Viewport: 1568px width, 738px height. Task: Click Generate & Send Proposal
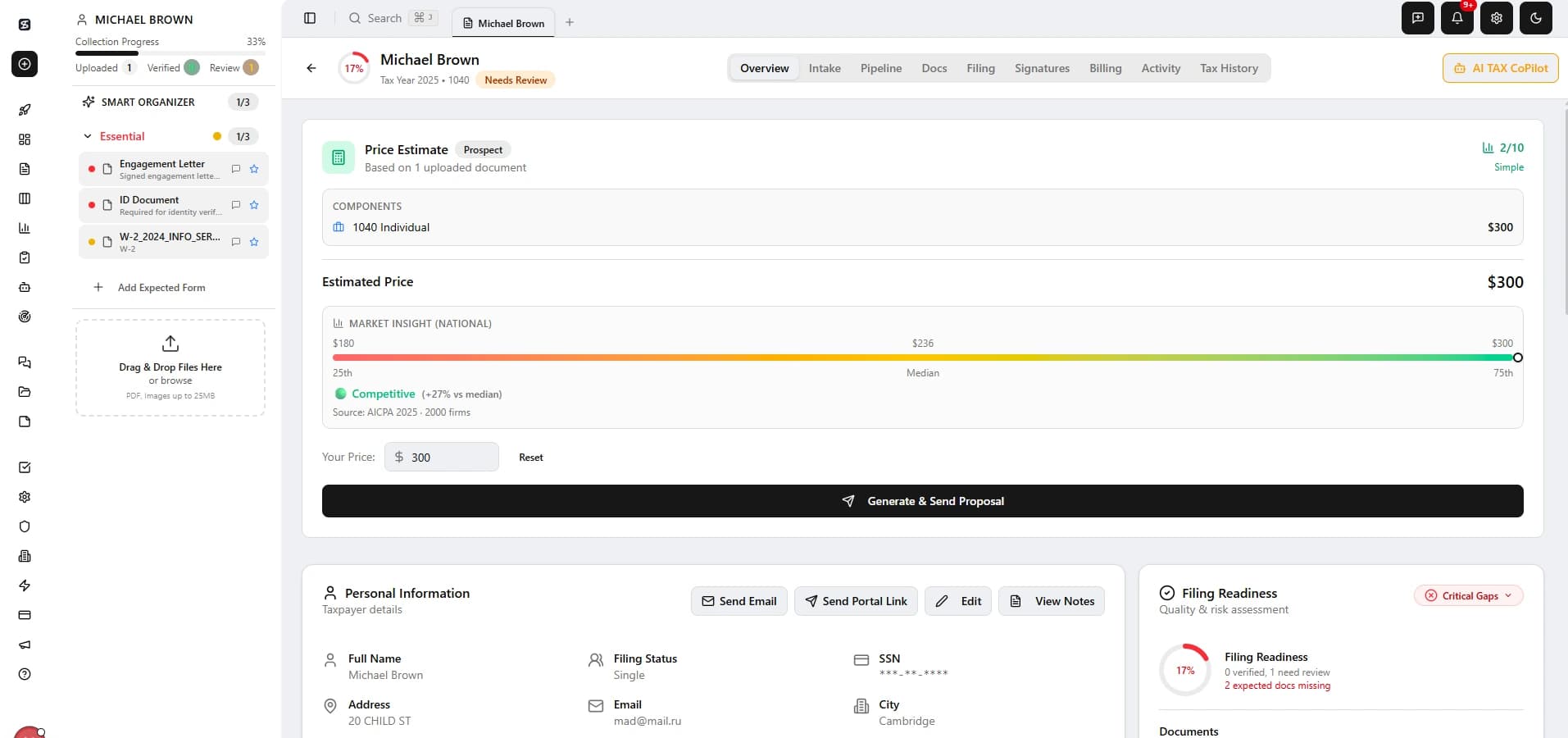tap(922, 501)
